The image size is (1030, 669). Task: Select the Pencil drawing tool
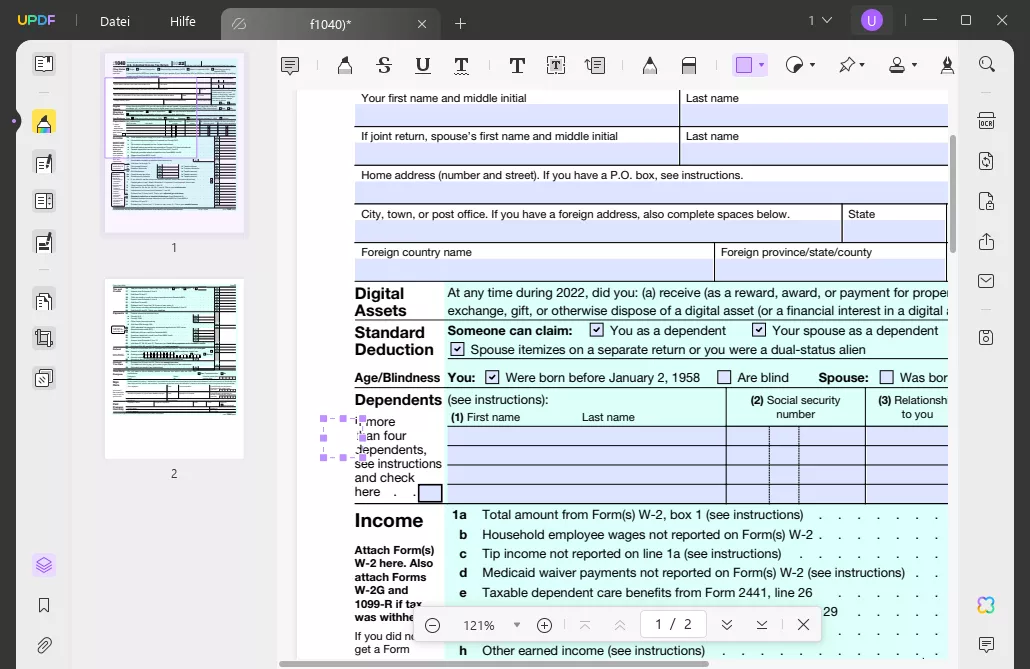[649, 64]
